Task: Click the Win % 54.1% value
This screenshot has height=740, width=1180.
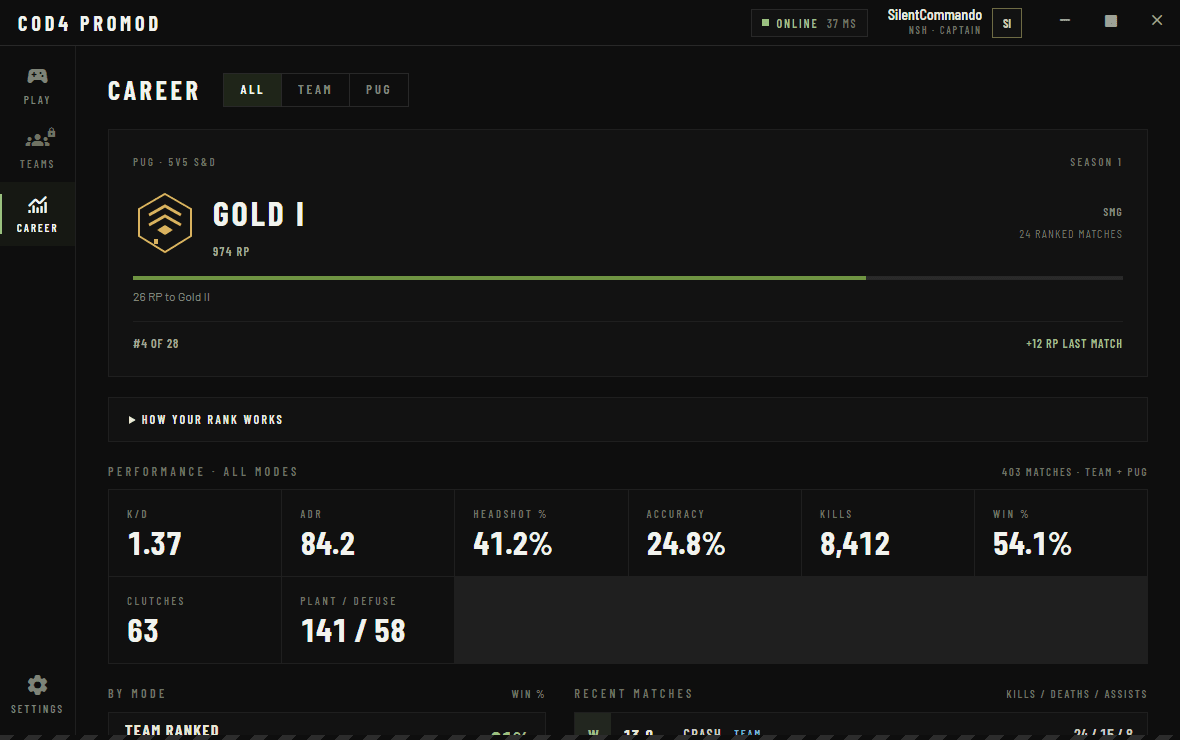Action: click(1032, 544)
